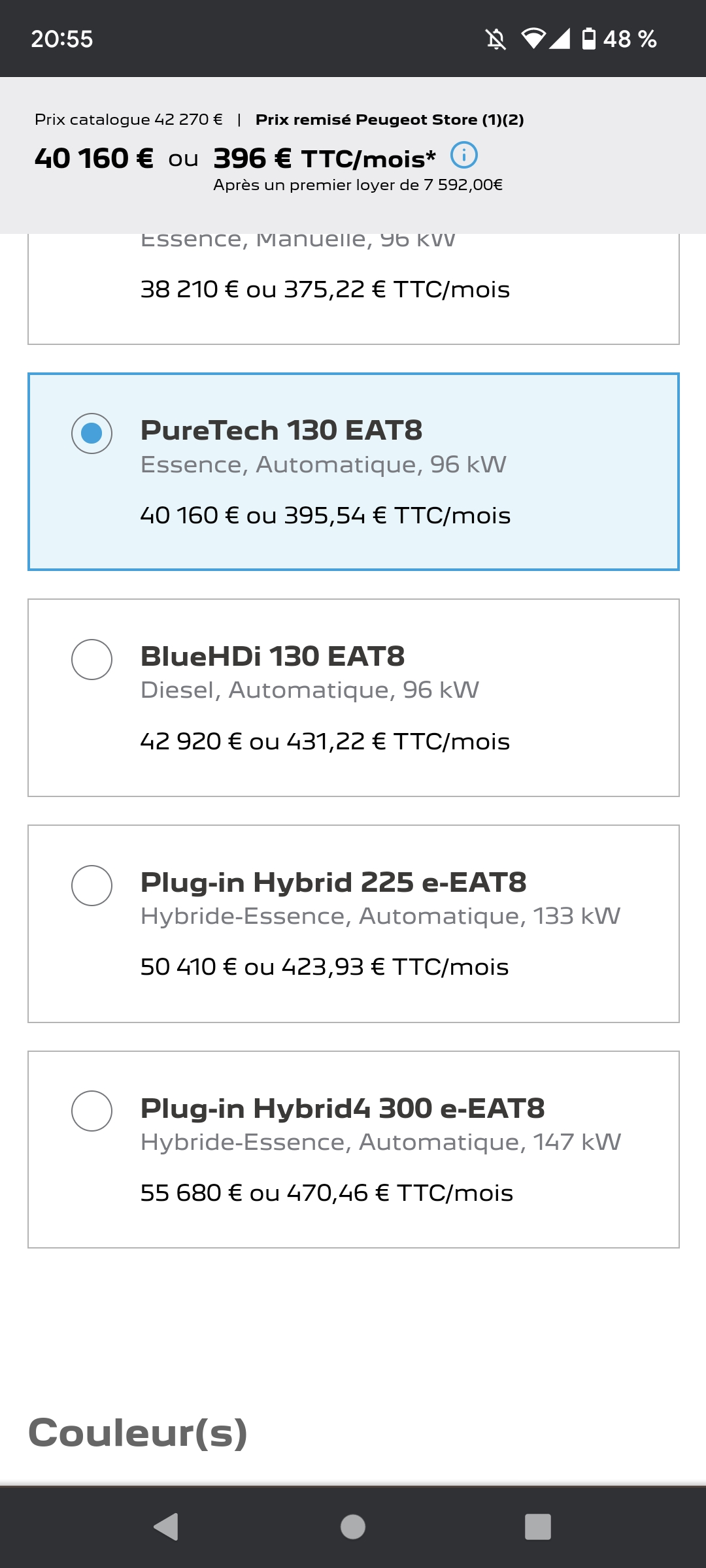Tap the mobile signal strength icon

pyautogui.click(x=560, y=39)
